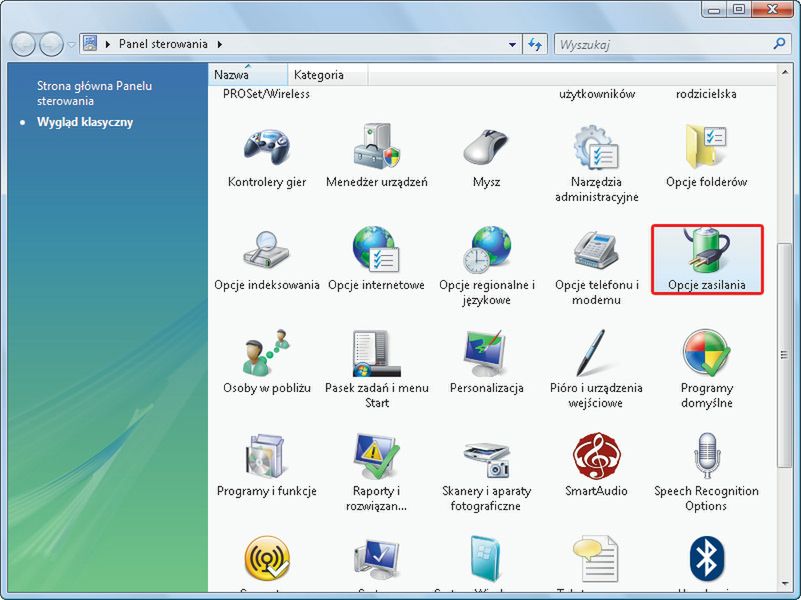Image resolution: width=801 pixels, height=600 pixels.
Task: Select Wygląd klasyczny view link
Action: point(85,122)
